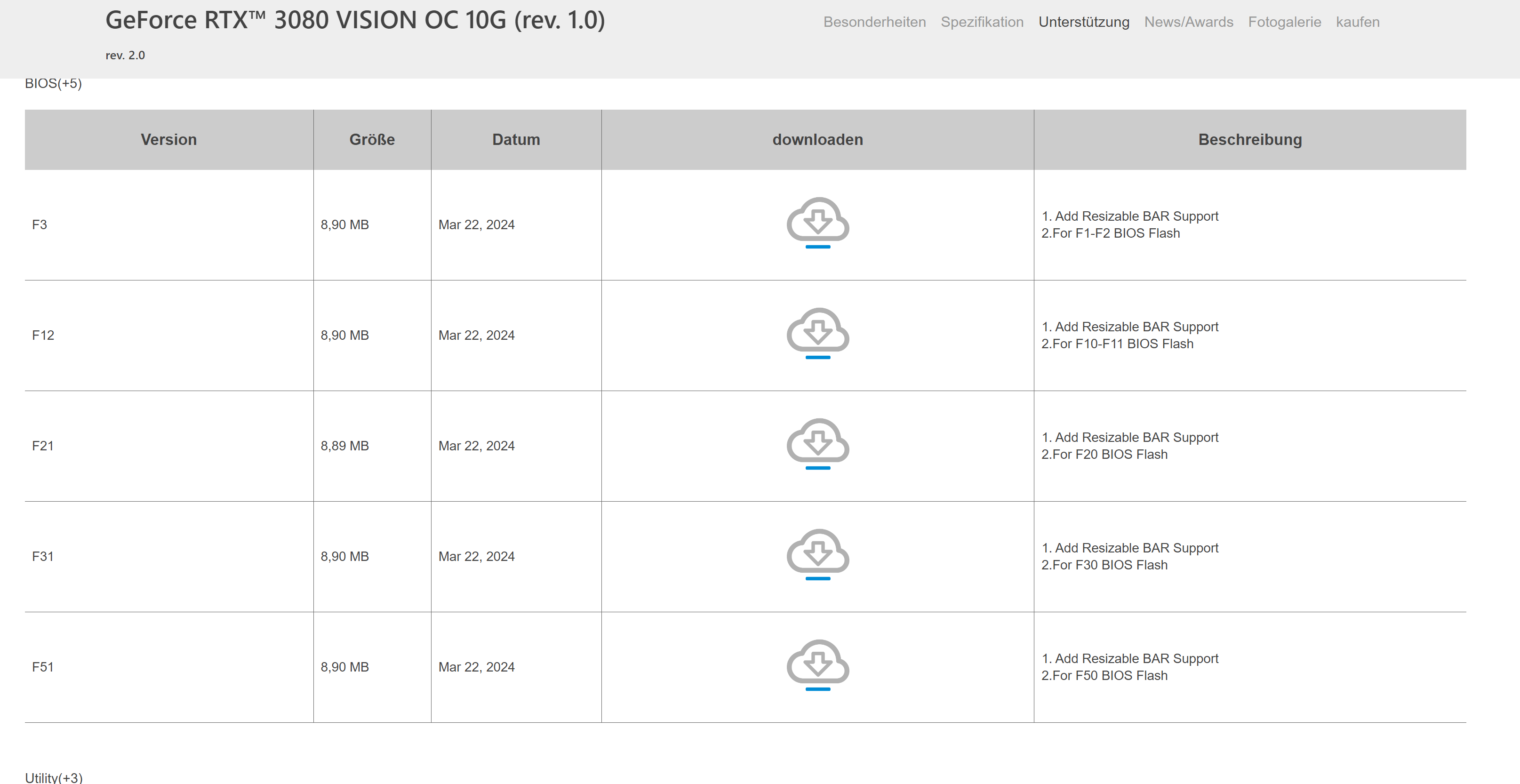
Task: Open the News/Awards page
Action: (1188, 22)
